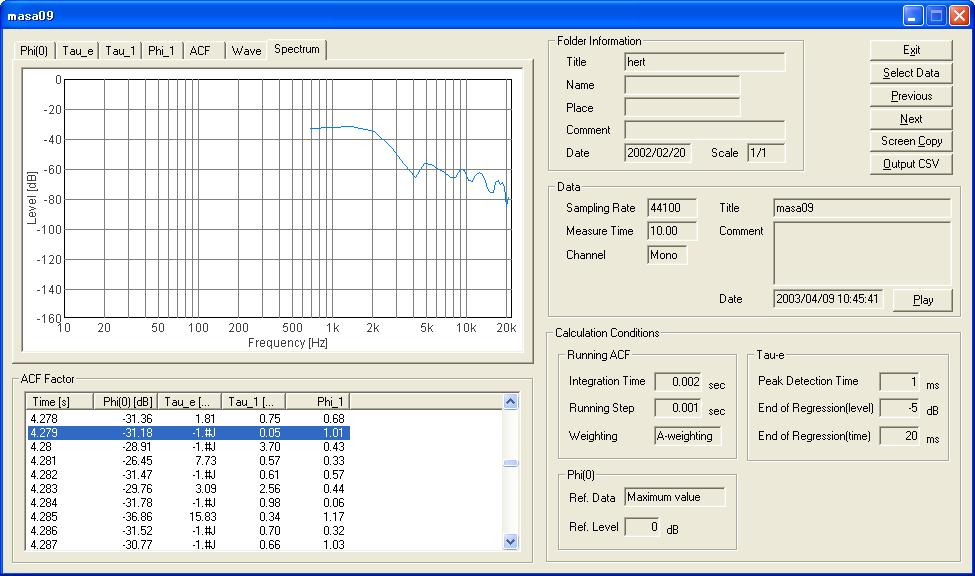Image resolution: width=975 pixels, height=576 pixels.
Task: Click the Phi_1 column header
Action: click(317, 402)
